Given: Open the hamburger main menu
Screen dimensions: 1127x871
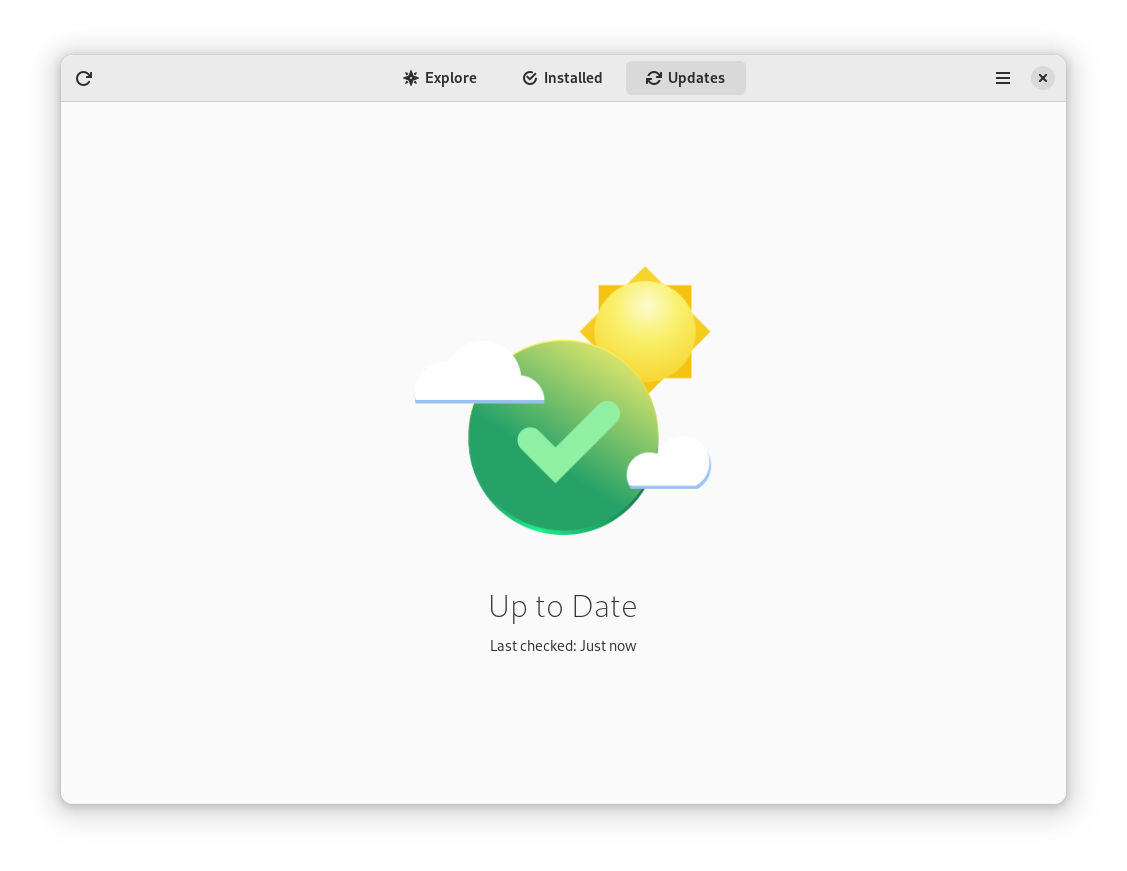Looking at the screenshot, I should click(1003, 78).
